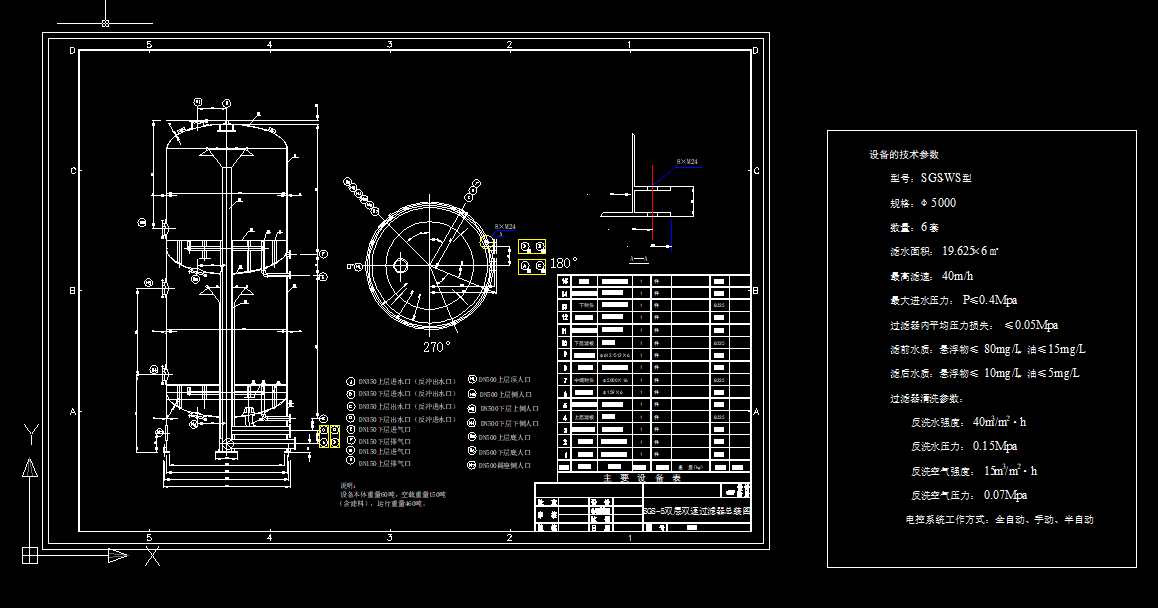1158x608 pixels.
Task: Click the drawing title SGS-5 in title block
Action: 696,510
